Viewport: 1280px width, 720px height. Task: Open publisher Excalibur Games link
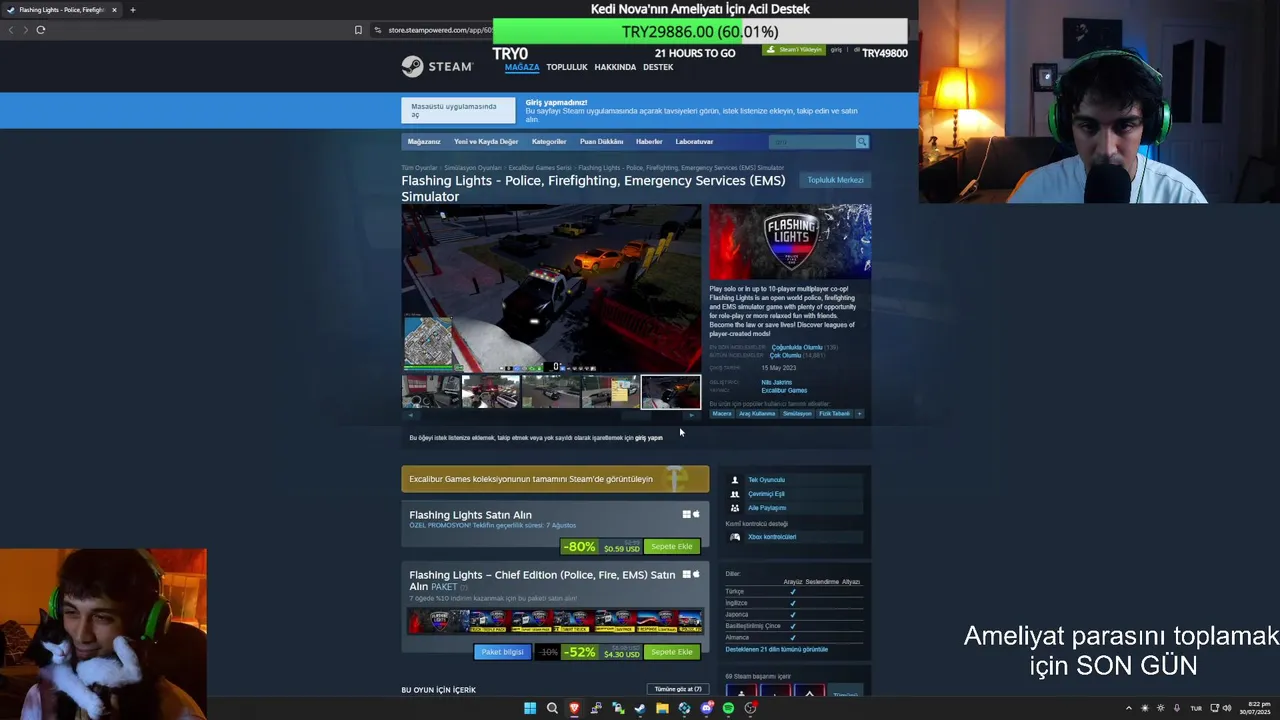coord(784,391)
